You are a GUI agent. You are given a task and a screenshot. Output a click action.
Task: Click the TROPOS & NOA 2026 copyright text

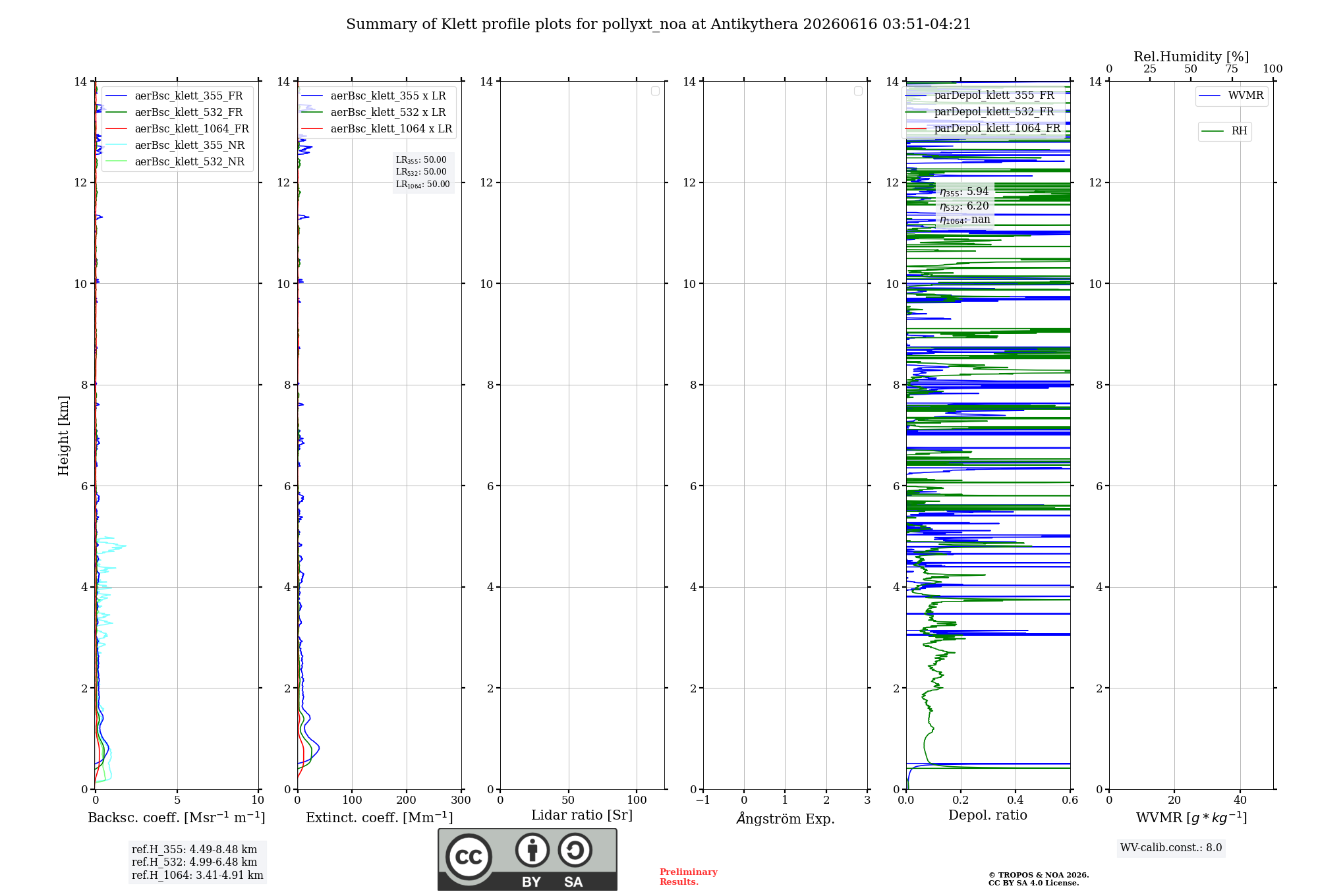pyautogui.click(x=1039, y=875)
